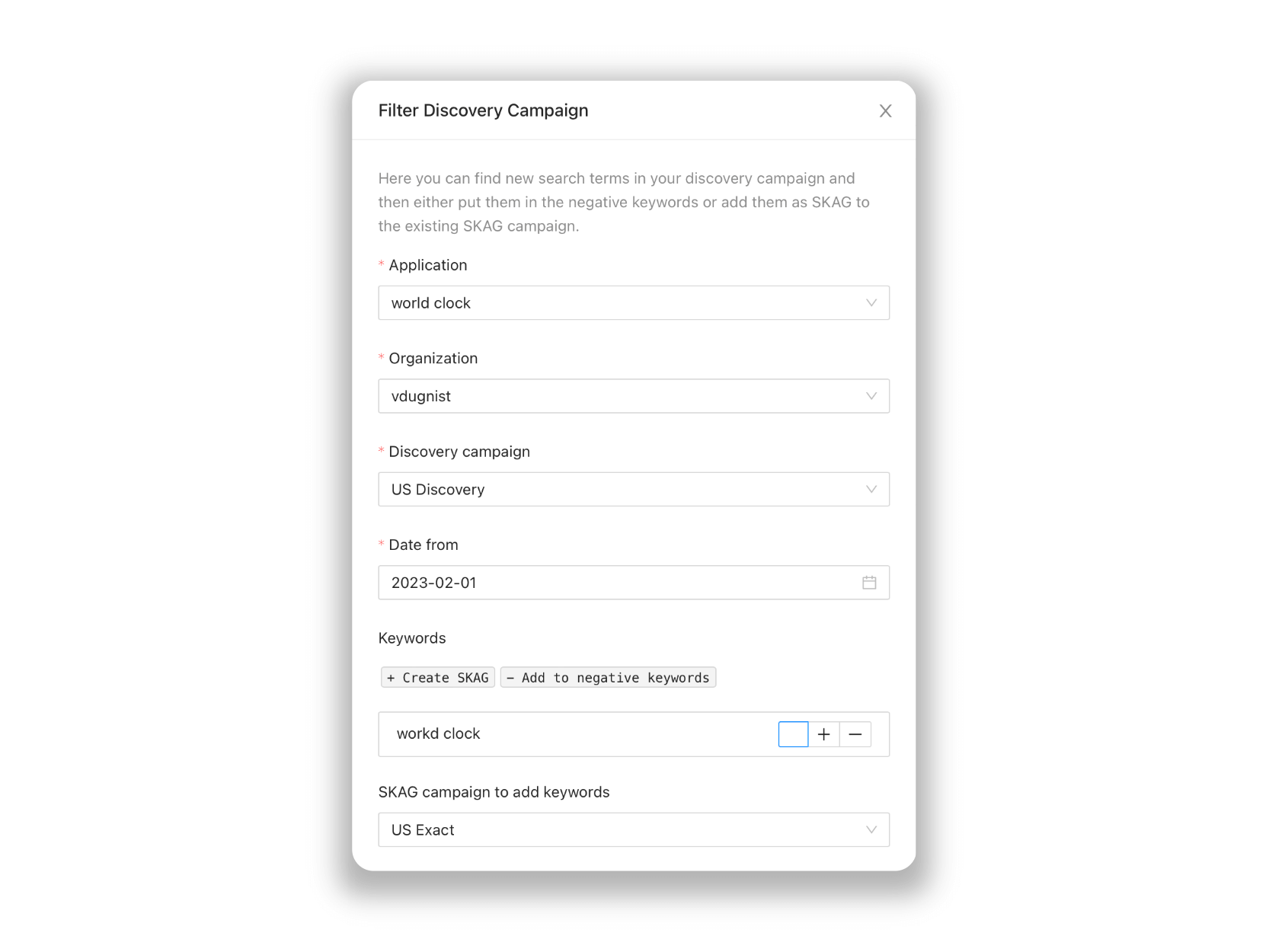1269x952 pixels.
Task: Click the Application field label
Action: [x=427, y=265]
